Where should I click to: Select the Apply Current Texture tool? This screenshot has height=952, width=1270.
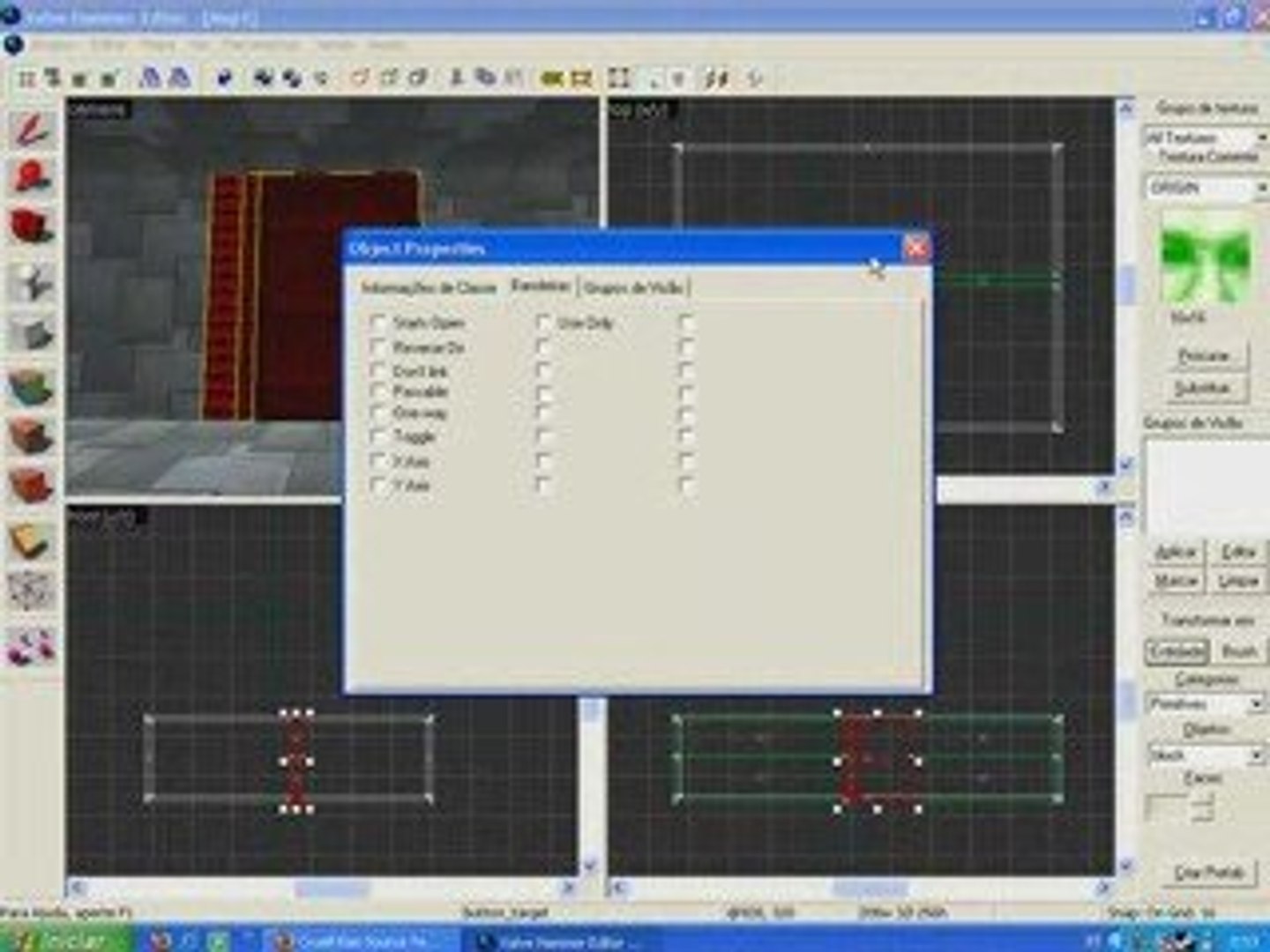[33, 435]
